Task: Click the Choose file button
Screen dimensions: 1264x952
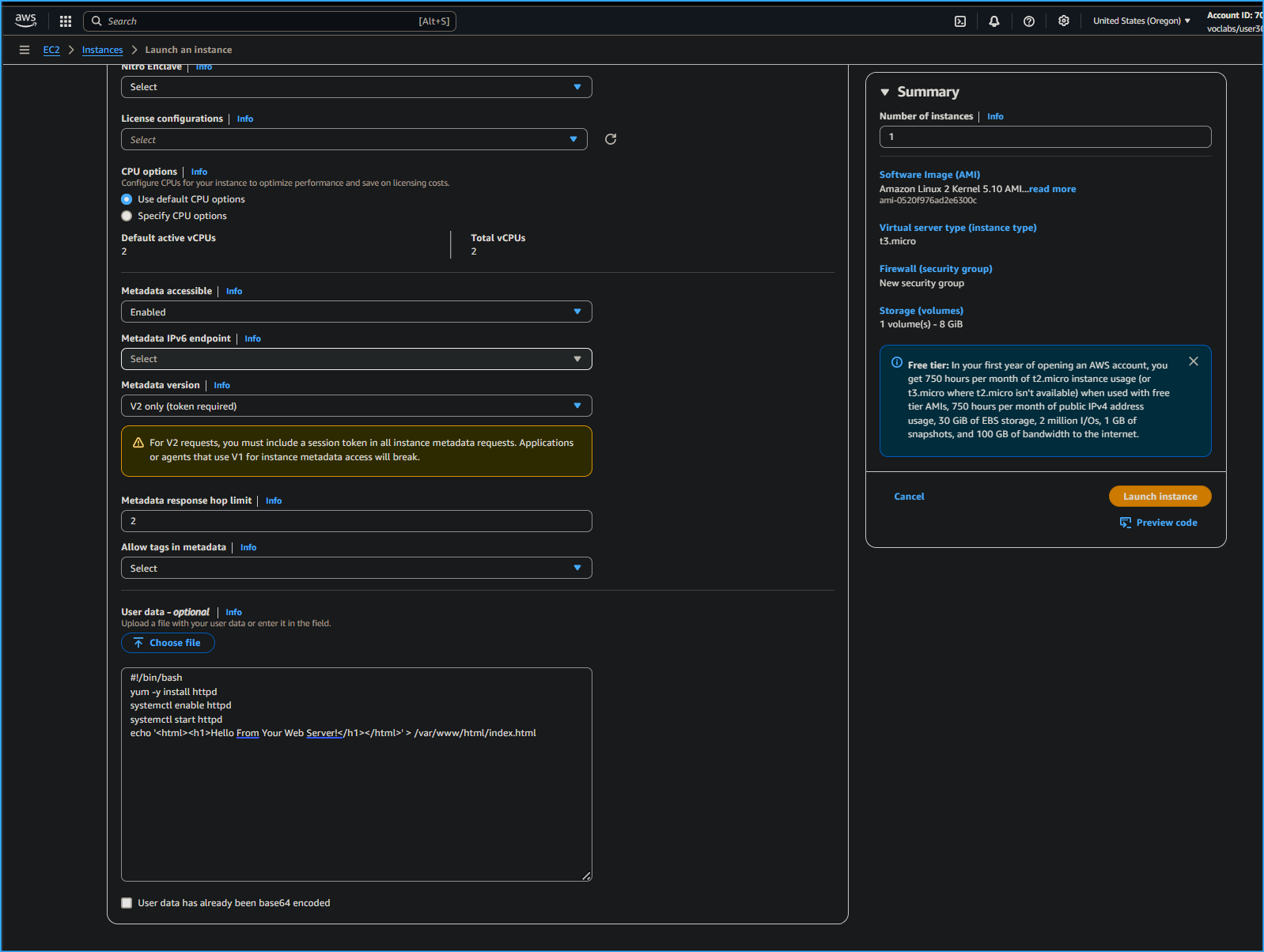Action: pos(168,643)
